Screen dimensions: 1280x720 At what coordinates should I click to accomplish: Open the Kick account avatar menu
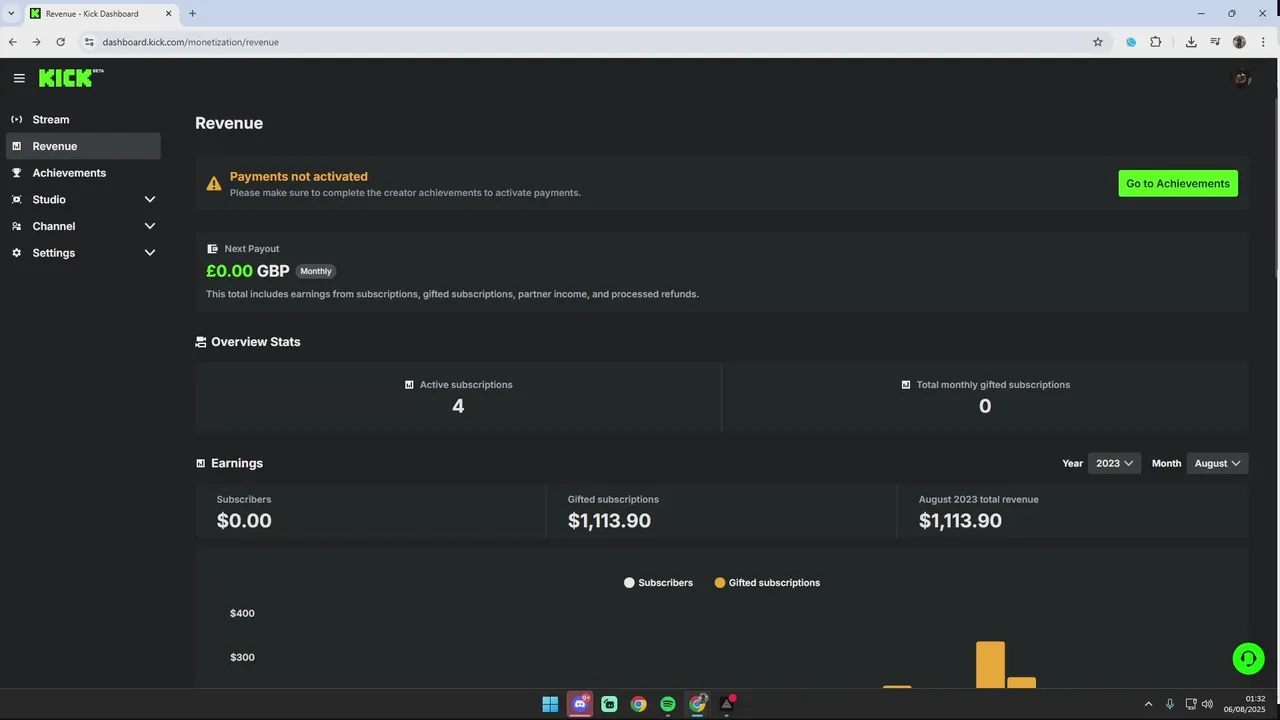pyautogui.click(x=1242, y=78)
